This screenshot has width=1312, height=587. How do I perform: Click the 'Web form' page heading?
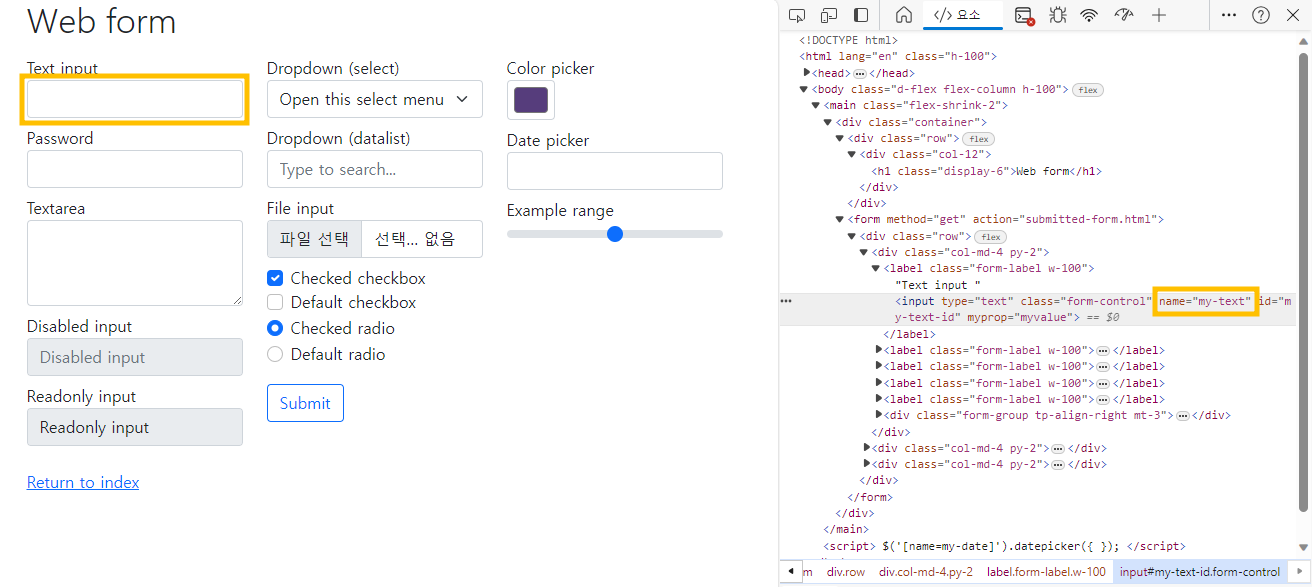coord(101,21)
